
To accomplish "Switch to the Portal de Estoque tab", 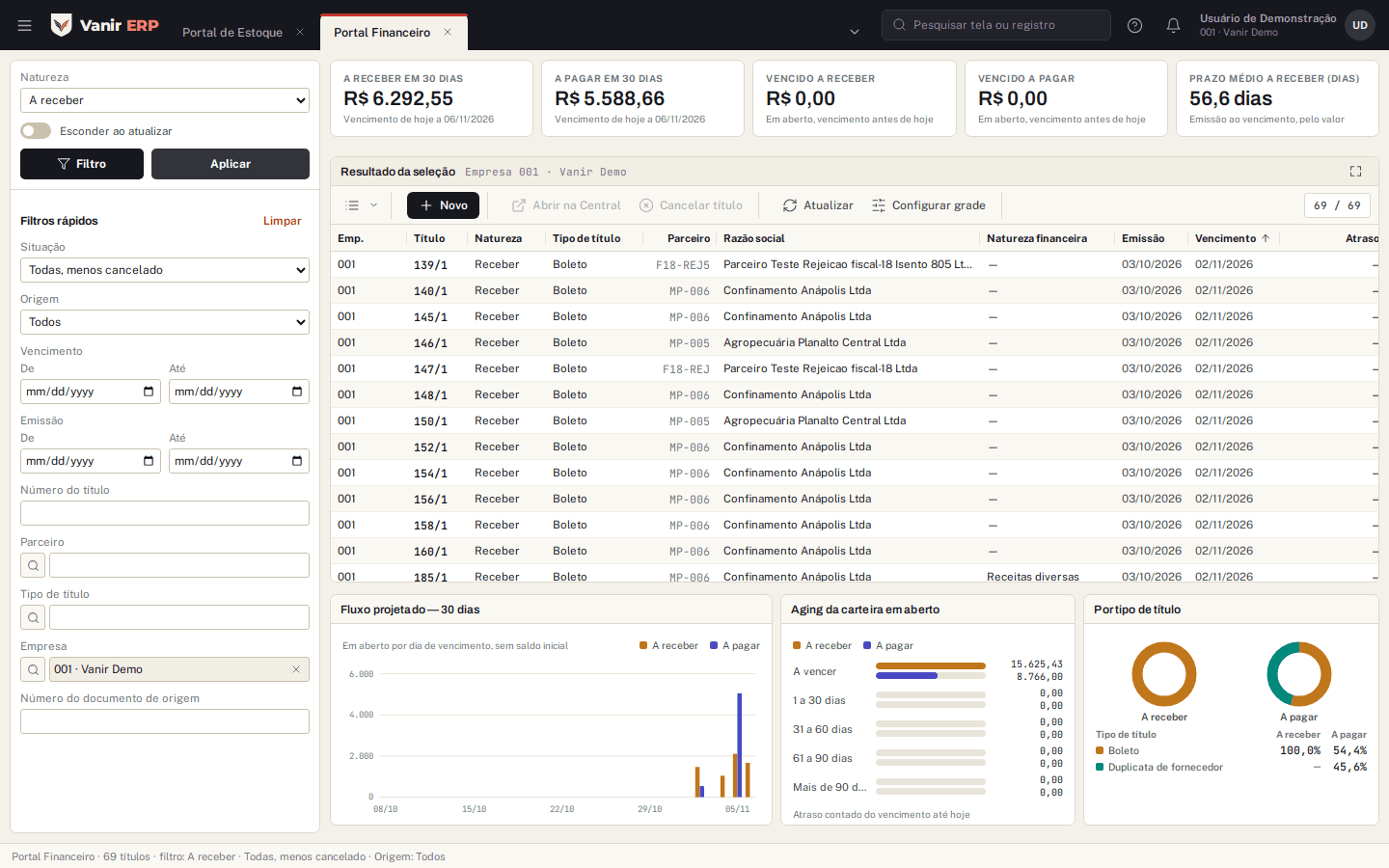I will pos(232,32).
